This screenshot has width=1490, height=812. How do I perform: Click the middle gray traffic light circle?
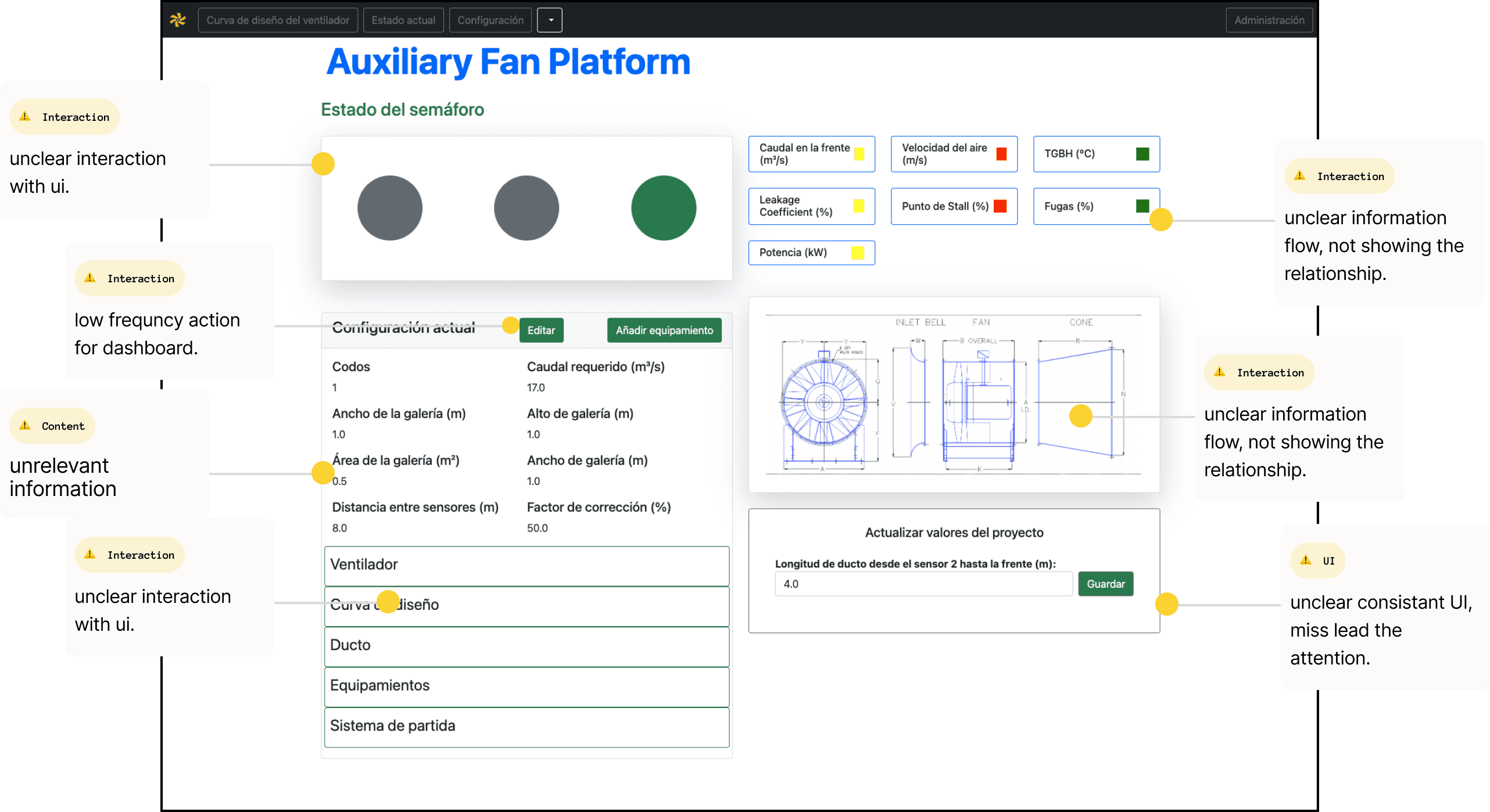coord(526,208)
